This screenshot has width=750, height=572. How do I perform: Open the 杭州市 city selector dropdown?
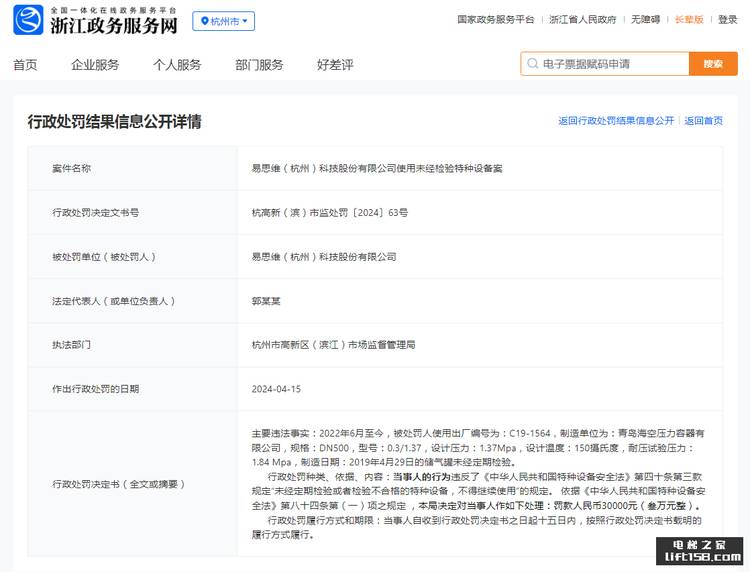[223, 21]
